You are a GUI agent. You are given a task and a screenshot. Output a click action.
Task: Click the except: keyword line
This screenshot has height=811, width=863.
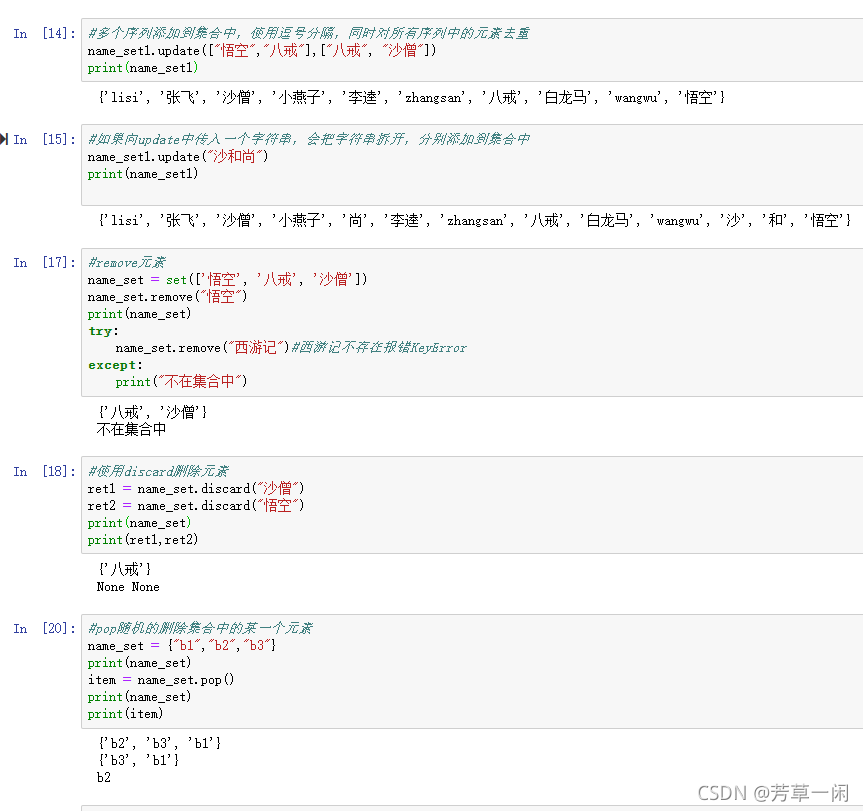point(116,365)
